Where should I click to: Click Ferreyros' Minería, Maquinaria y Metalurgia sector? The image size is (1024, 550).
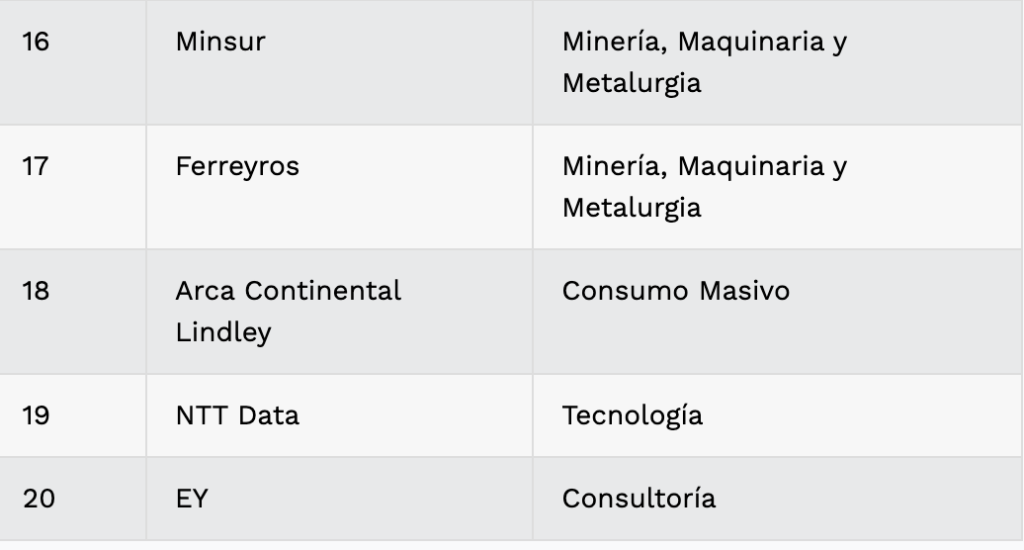(705, 187)
